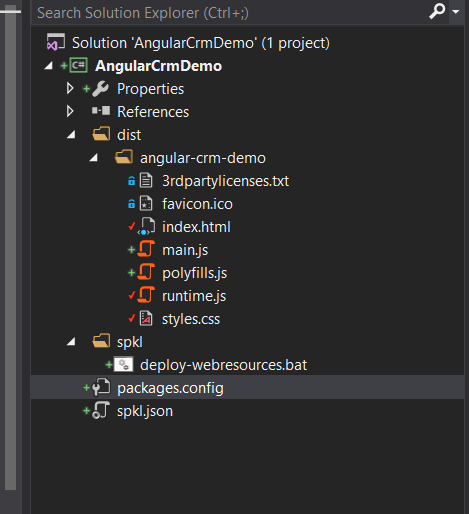
Task: Collapse the dist folder
Action: point(71,135)
